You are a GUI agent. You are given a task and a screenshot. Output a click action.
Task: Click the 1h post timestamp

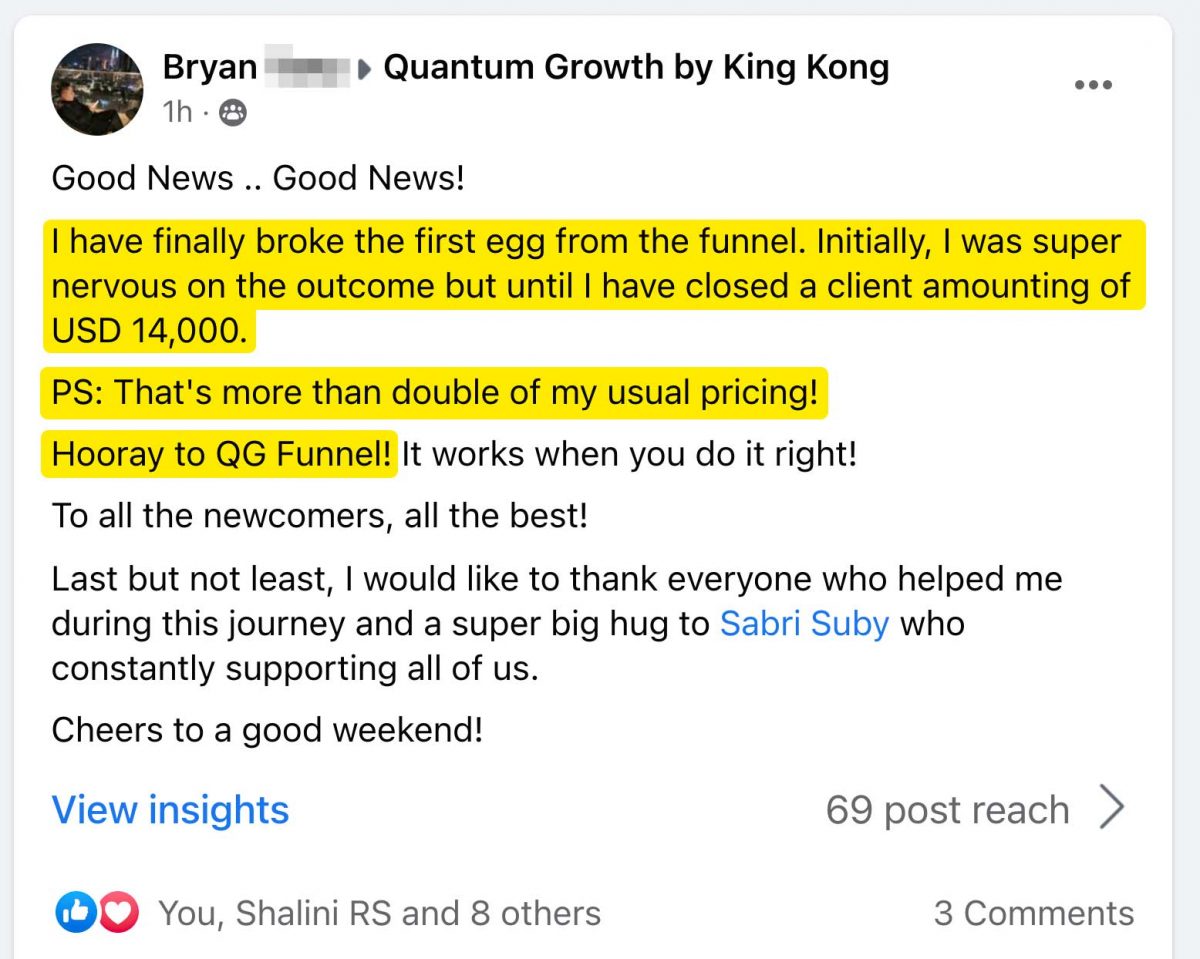[177, 113]
